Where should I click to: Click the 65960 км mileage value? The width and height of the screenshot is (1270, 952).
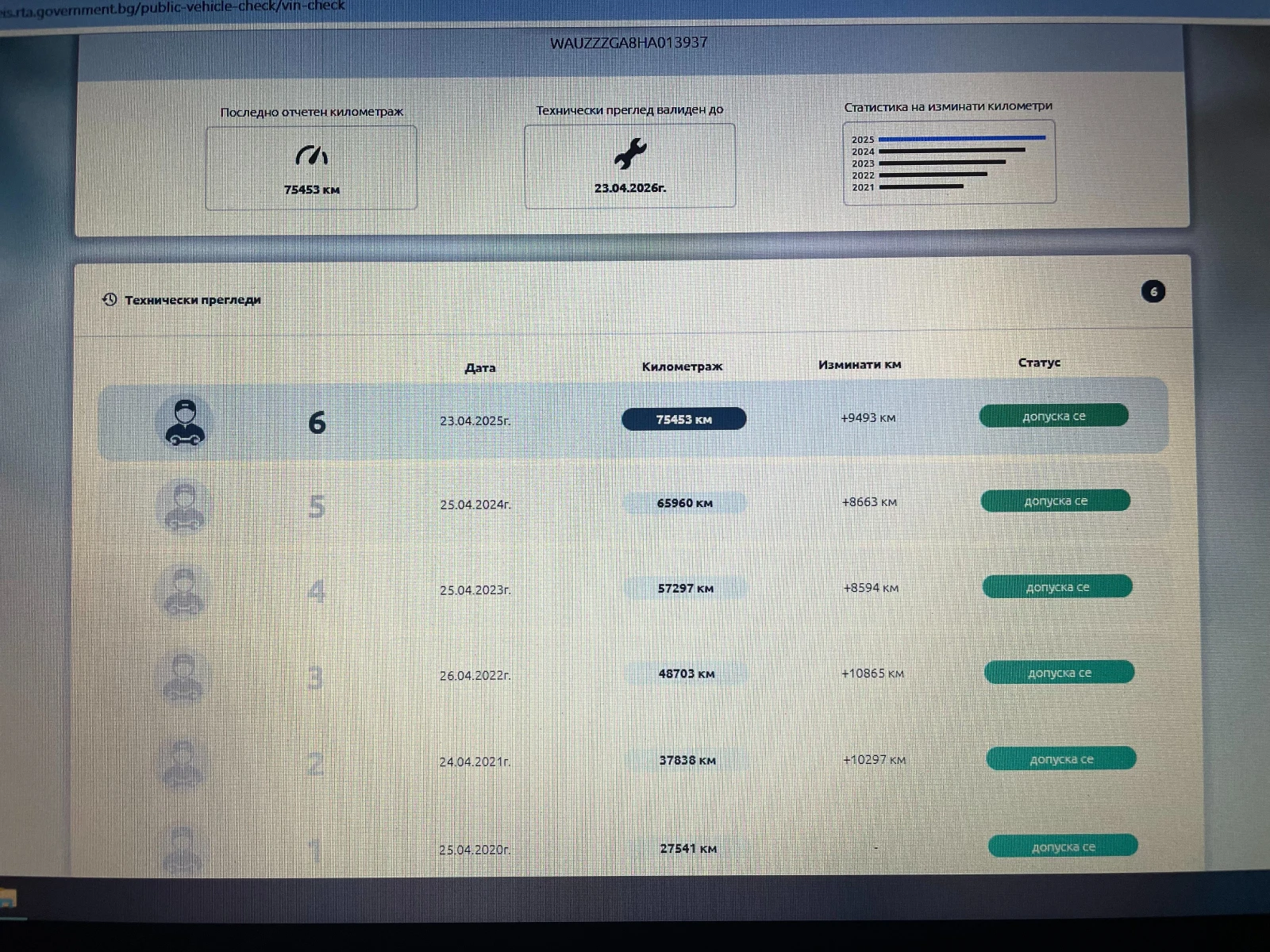pyautogui.click(x=684, y=503)
